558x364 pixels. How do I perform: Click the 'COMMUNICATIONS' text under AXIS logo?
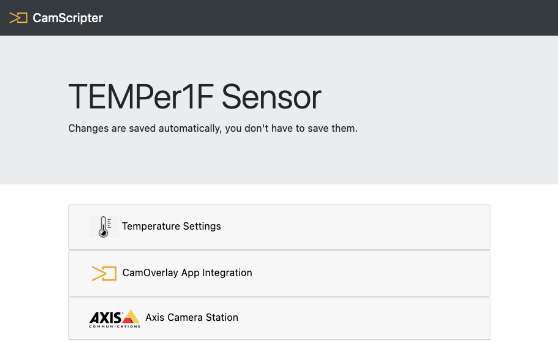click(114, 326)
